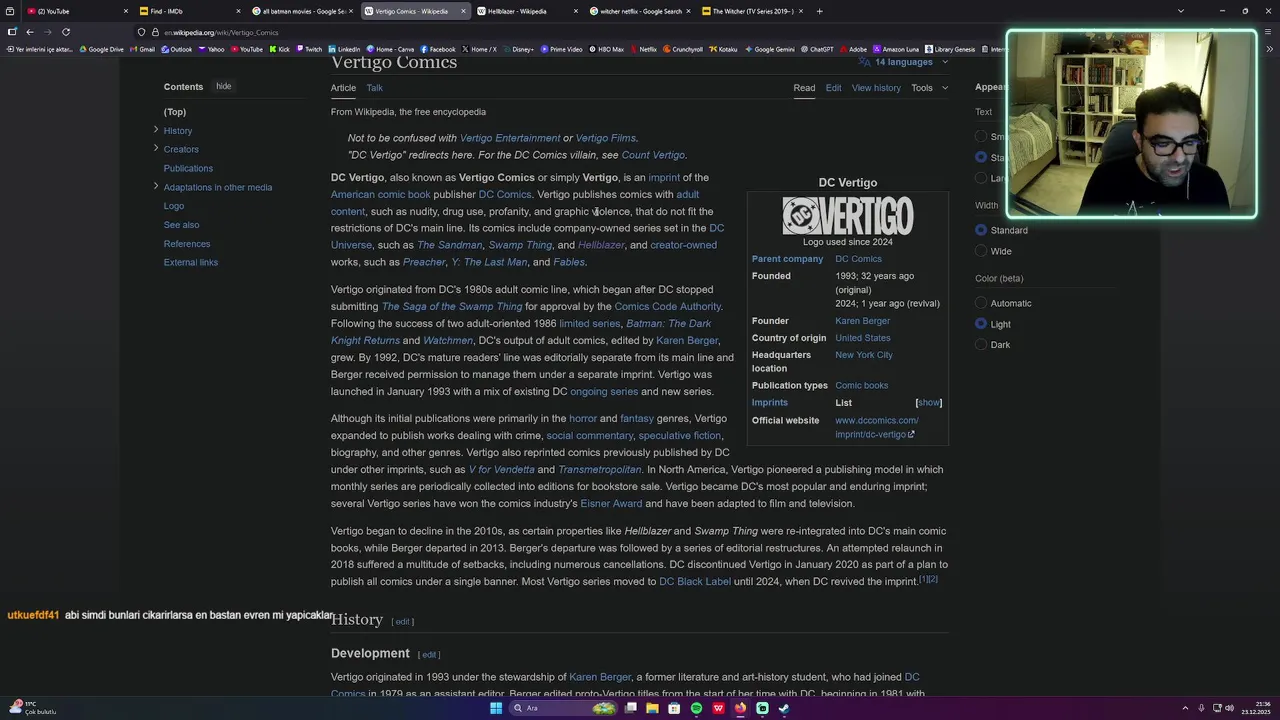Open the View history tab
This screenshot has width=1280, height=720.
(x=876, y=88)
